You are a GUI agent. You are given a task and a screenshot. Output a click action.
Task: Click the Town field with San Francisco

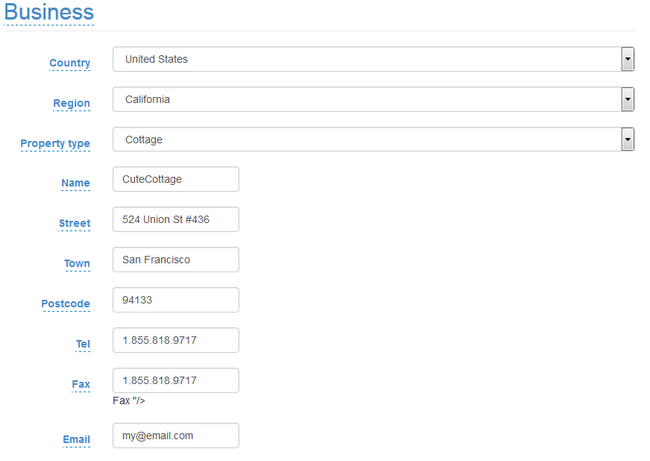pyautogui.click(x=175, y=260)
